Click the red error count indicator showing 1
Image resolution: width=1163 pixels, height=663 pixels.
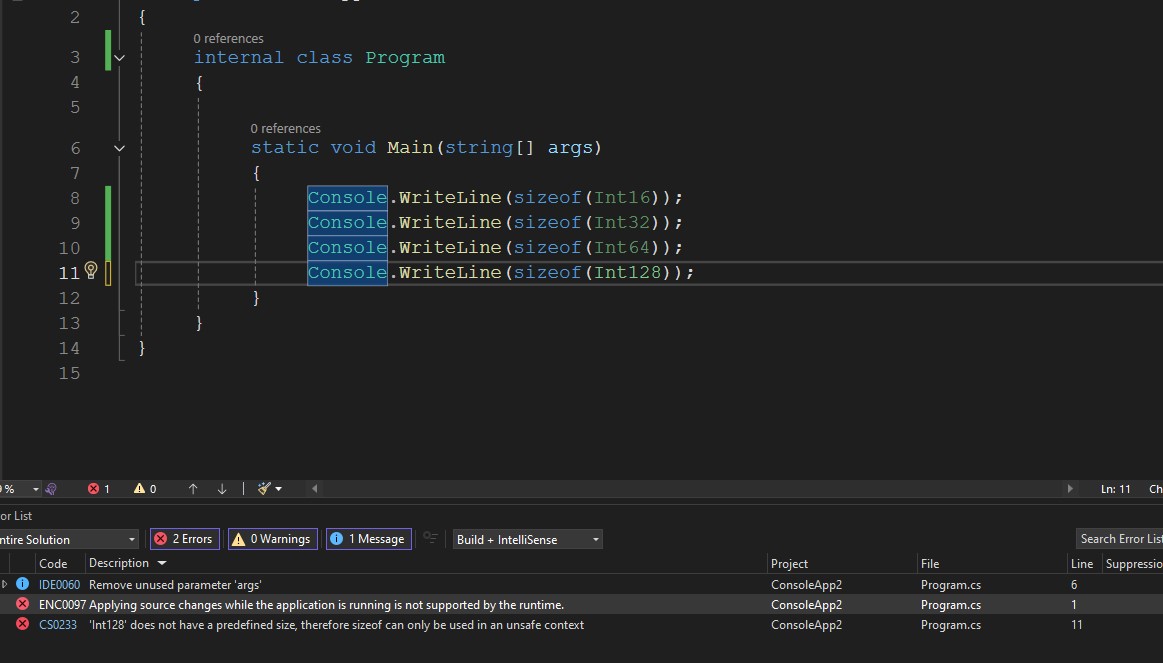coord(99,489)
